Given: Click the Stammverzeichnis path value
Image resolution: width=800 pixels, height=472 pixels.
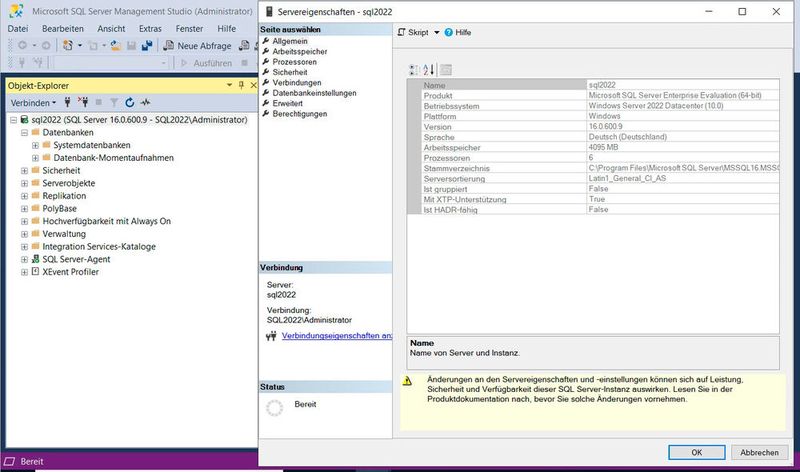Looking at the screenshot, I should [683, 168].
